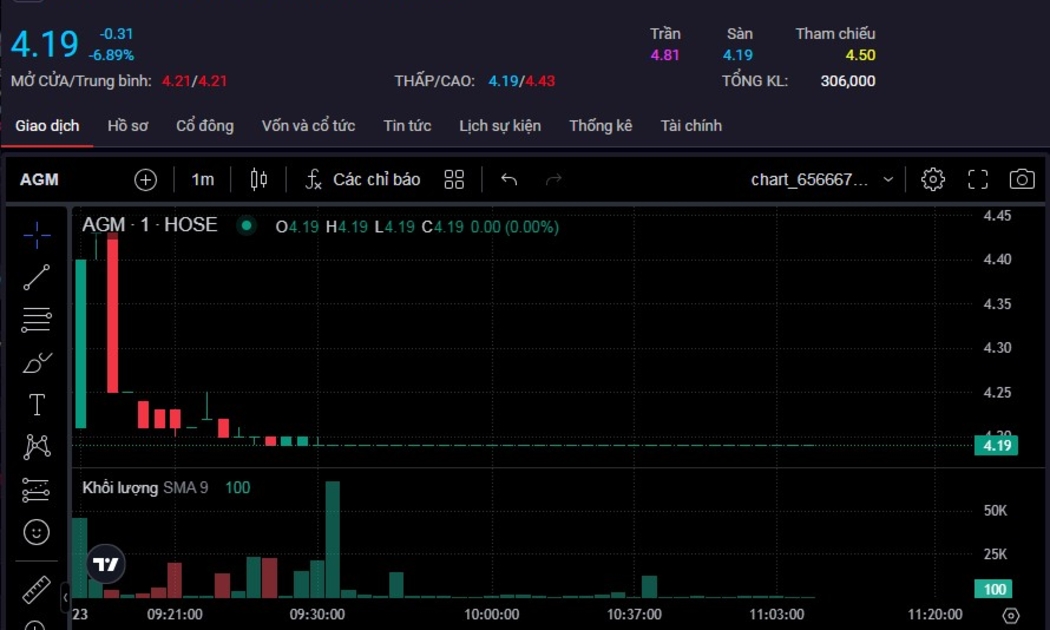
Task: Click the AGM symbol search field
Action: (40, 179)
